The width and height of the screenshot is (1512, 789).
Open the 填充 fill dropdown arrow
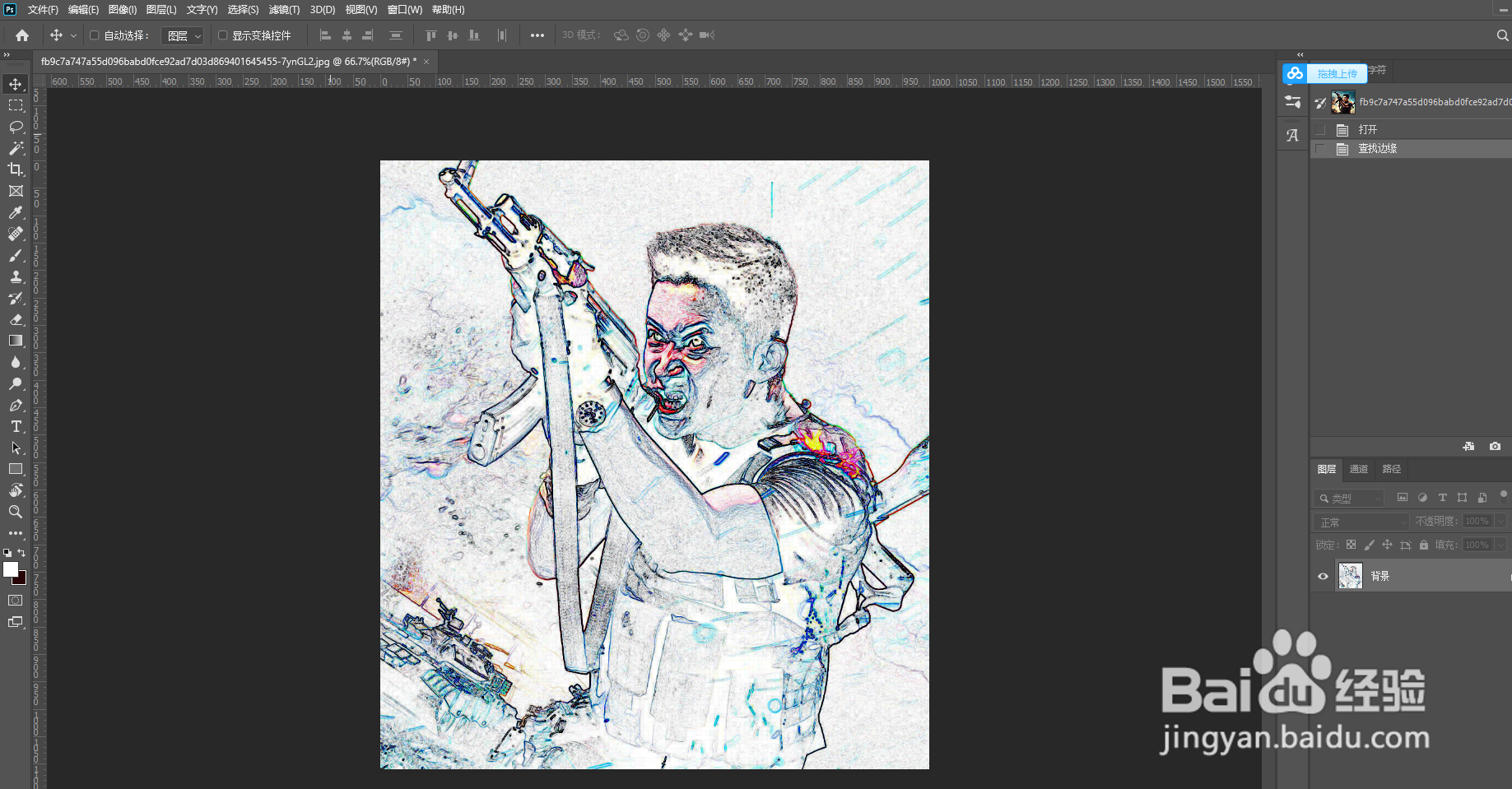click(1500, 545)
